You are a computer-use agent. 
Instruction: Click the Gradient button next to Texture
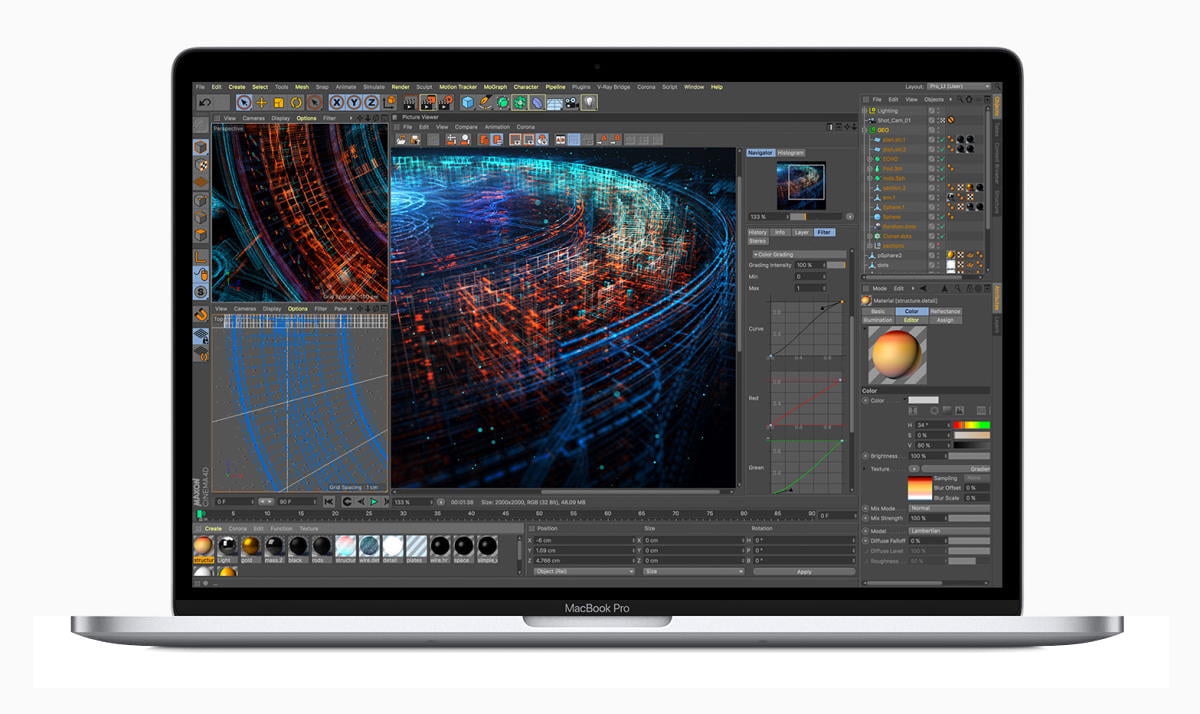click(978, 467)
